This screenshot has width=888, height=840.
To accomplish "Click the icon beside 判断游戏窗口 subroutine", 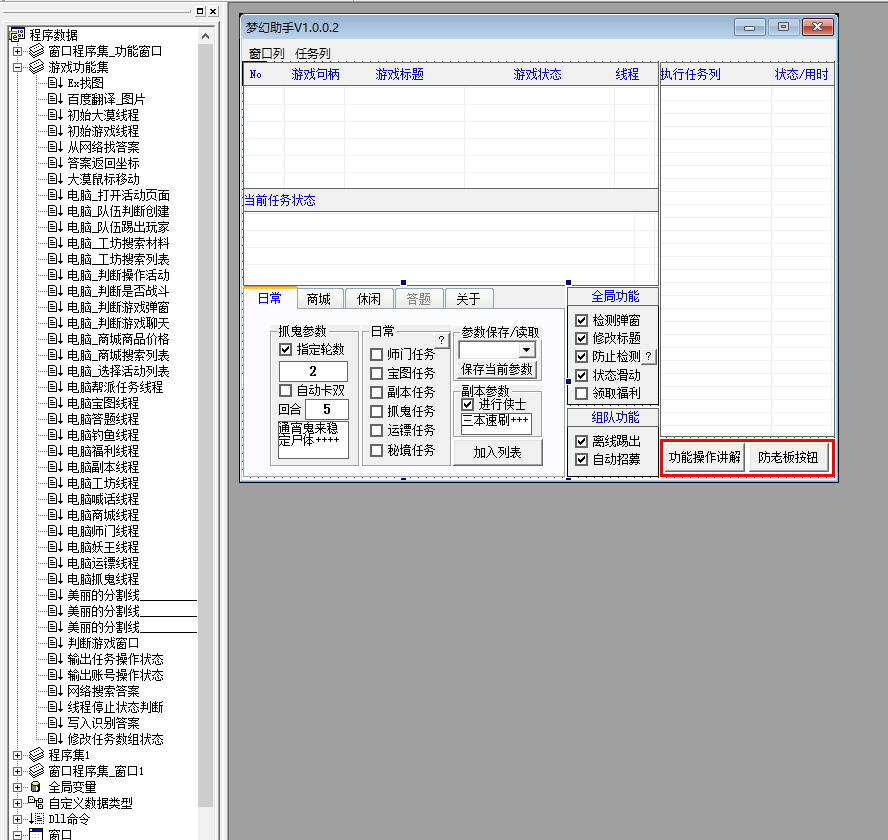I will 55,643.
